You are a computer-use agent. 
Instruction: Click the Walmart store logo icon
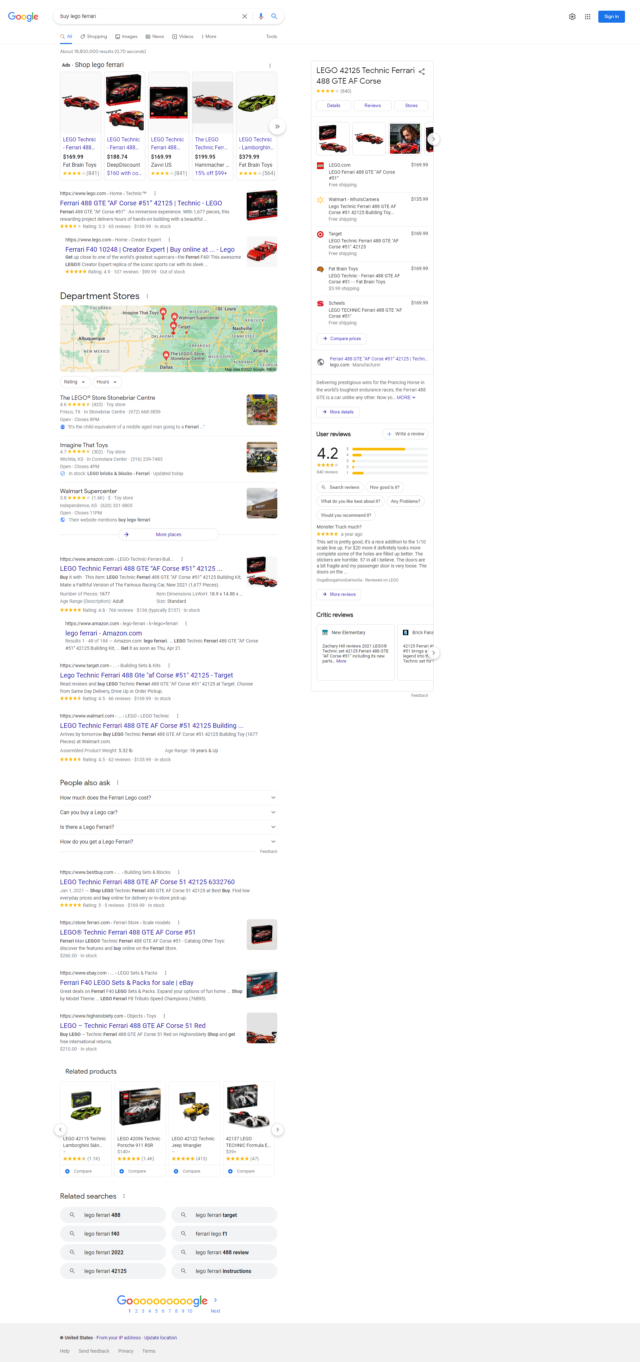pos(321,200)
